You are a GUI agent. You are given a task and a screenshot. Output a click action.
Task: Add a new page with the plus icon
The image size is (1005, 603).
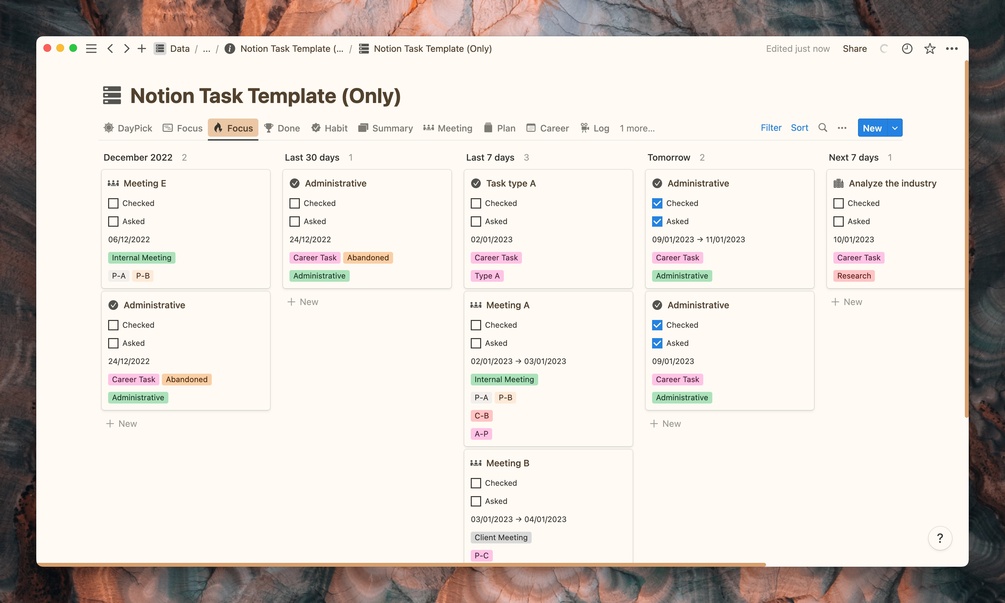[142, 49]
